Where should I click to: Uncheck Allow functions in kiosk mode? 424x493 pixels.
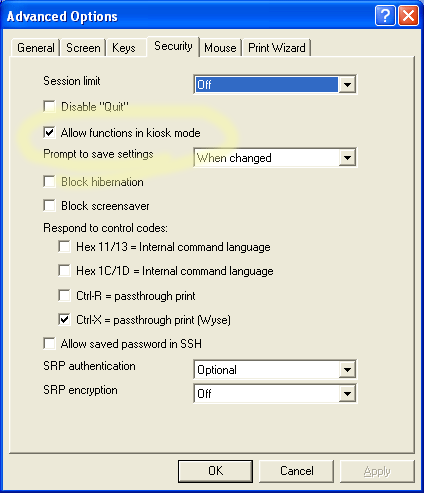49,133
